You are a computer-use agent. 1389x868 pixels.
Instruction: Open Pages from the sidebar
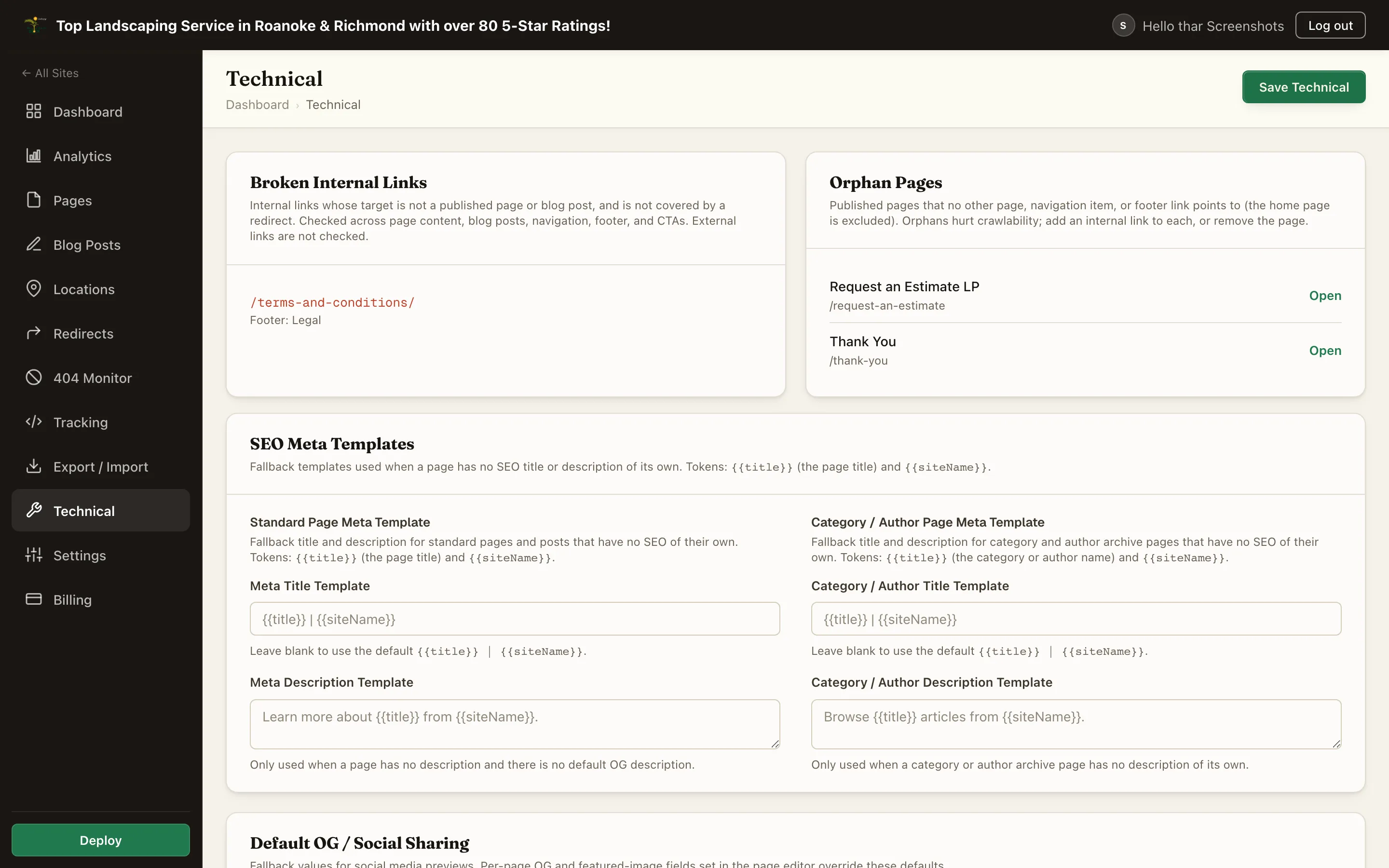[x=100, y=200]
